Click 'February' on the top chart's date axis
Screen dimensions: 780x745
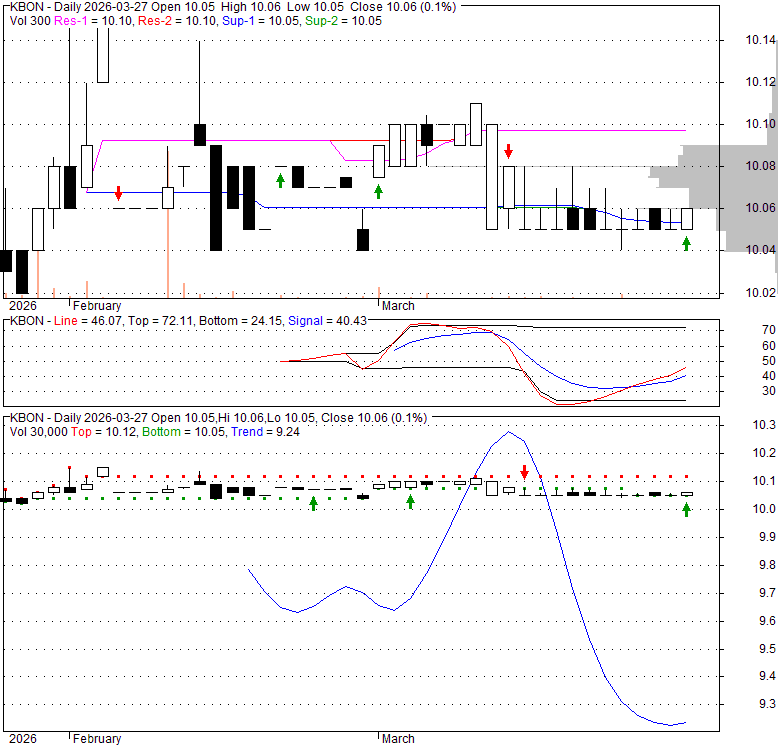97,306
